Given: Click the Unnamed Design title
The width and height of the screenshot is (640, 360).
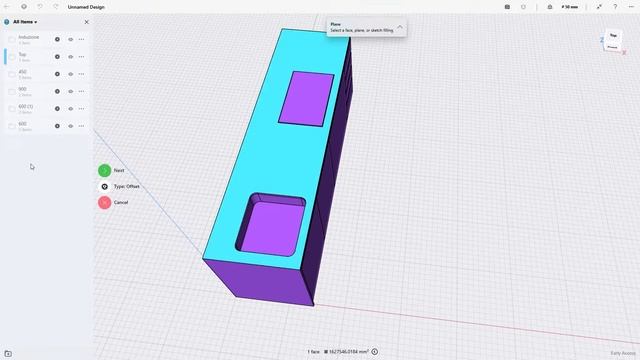Looking at the screenshot, I should point(86,7).
